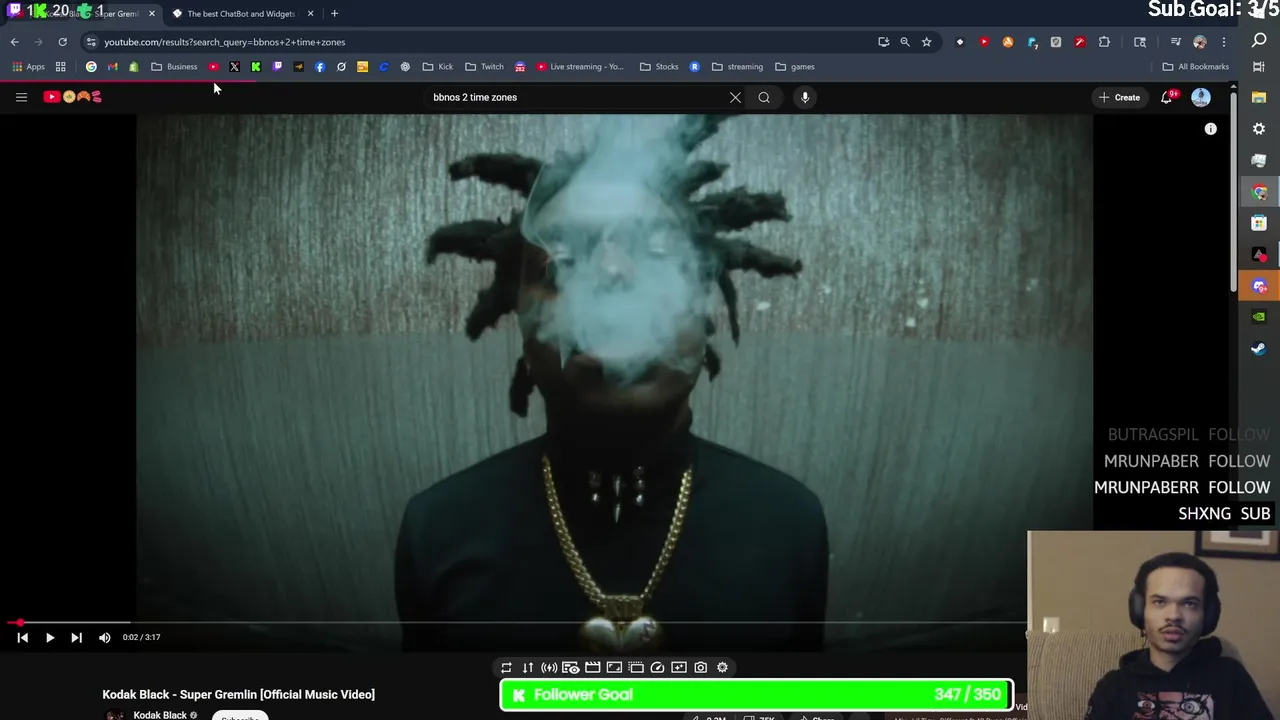The height and width of the screenshot is (720, 1280).
Task: Expand the Stocks bookmarks folder
Action: pos(659,67)
